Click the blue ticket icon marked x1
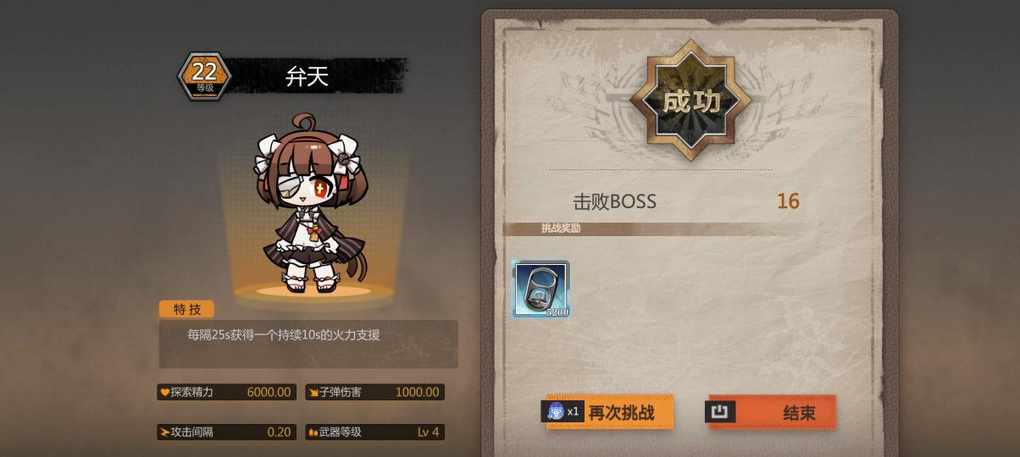 556,411
